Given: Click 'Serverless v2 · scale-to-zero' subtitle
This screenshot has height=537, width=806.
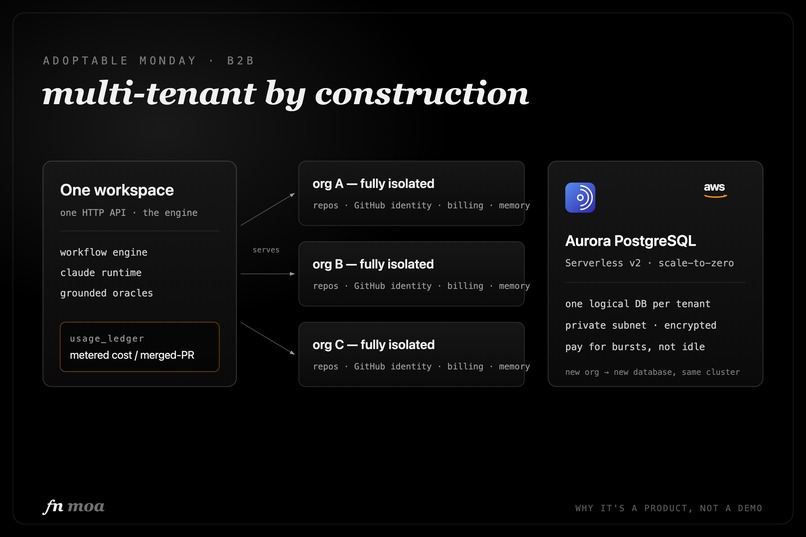Looking at the screenshot, I should point(649,263).
